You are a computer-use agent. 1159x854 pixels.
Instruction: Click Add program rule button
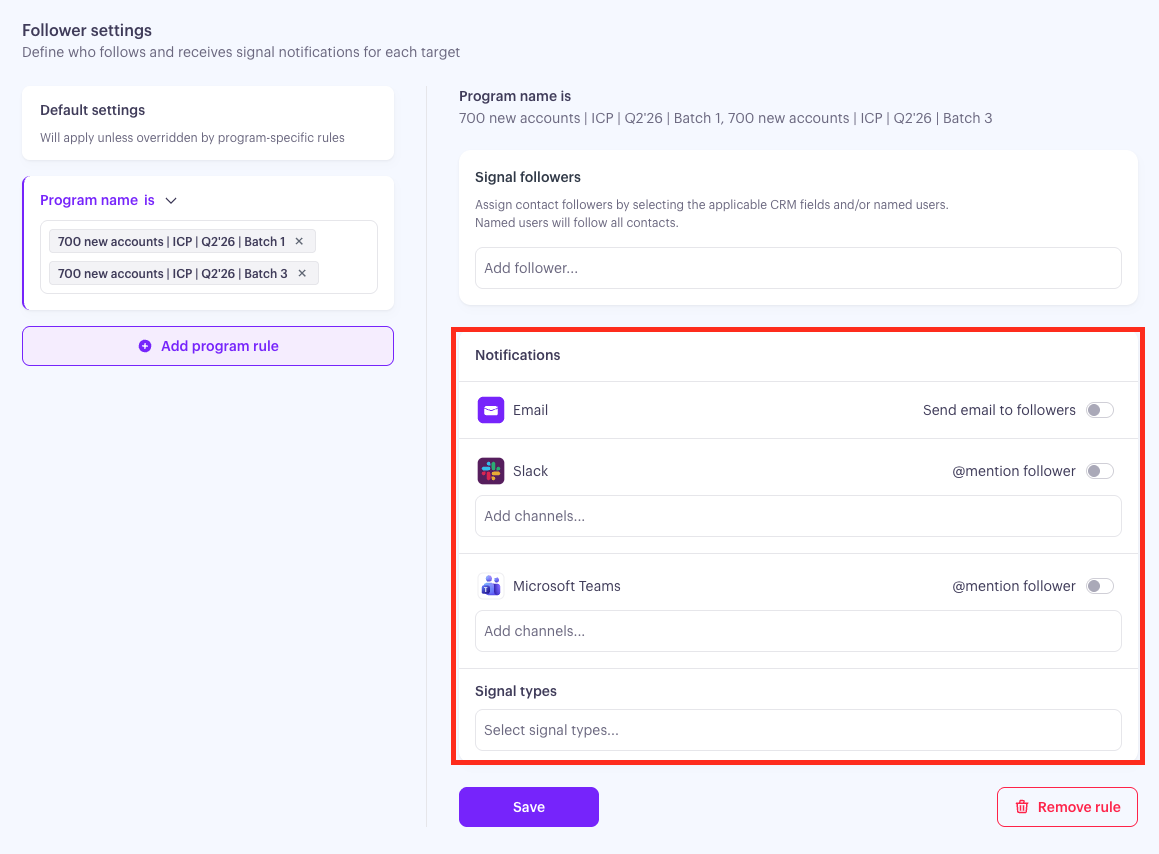[208, 346]
